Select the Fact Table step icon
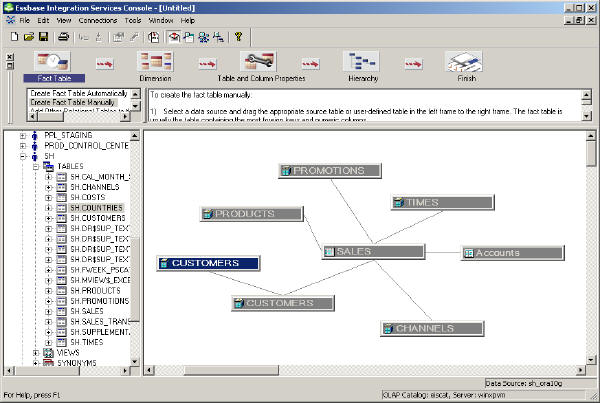Image resolution: width=600 pixels, height=403 pixels. click(x=52, y=61)
